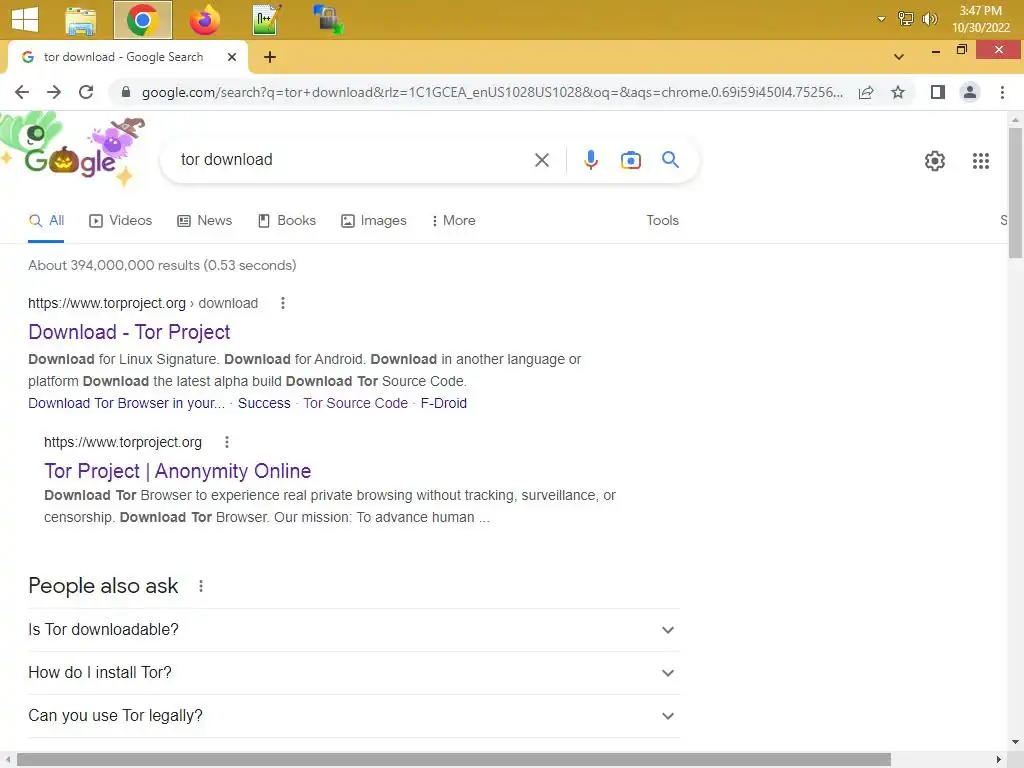Open the search Tools options
Viewport: 1024px width, 768px height.
pos(662,221)
